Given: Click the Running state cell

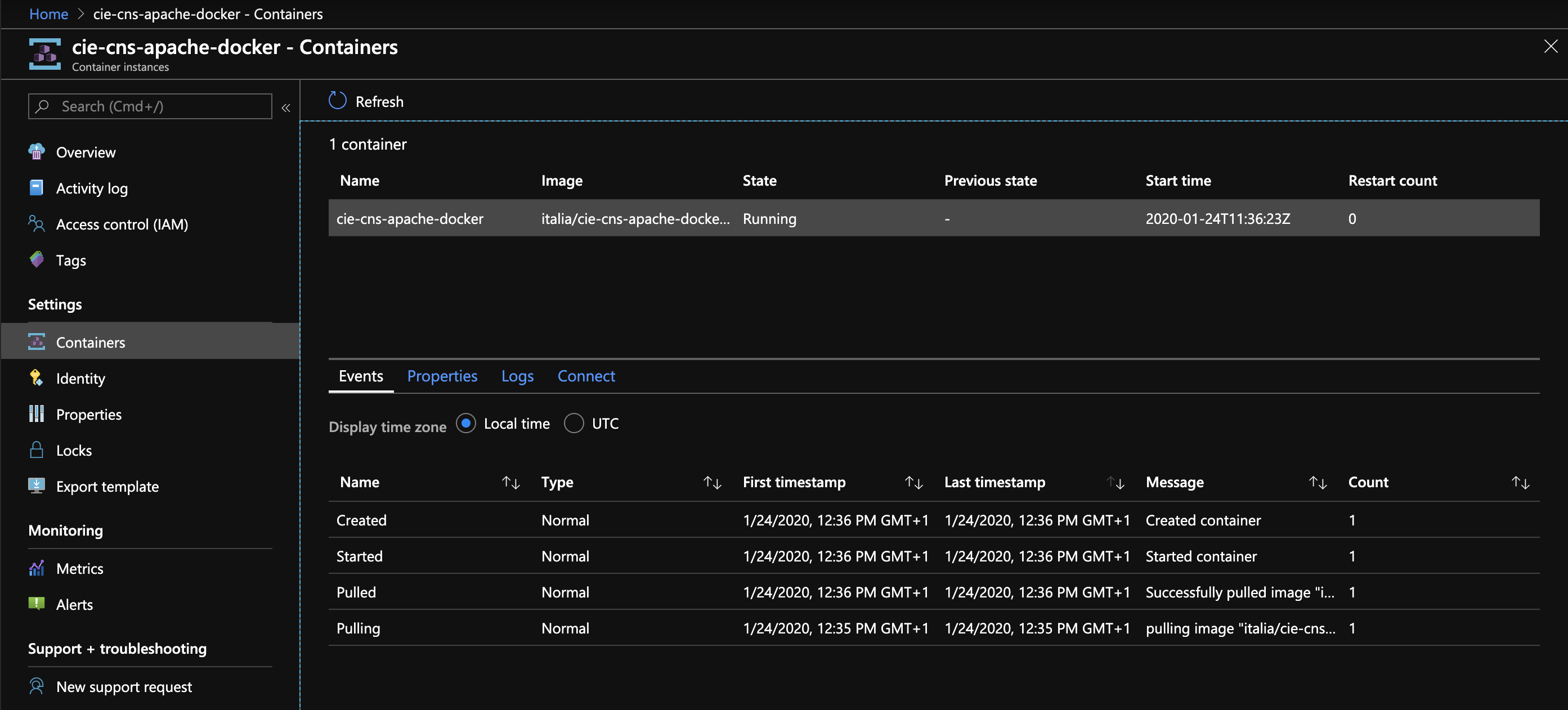Looking at the screenshot, I should tap(769, 218).
